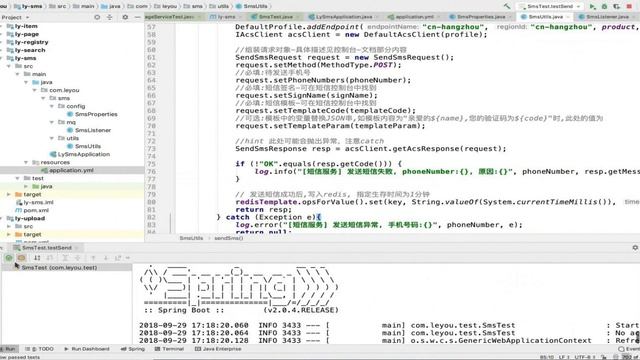Click the expand all icon in test toolbar

click(x=65, y=258)
